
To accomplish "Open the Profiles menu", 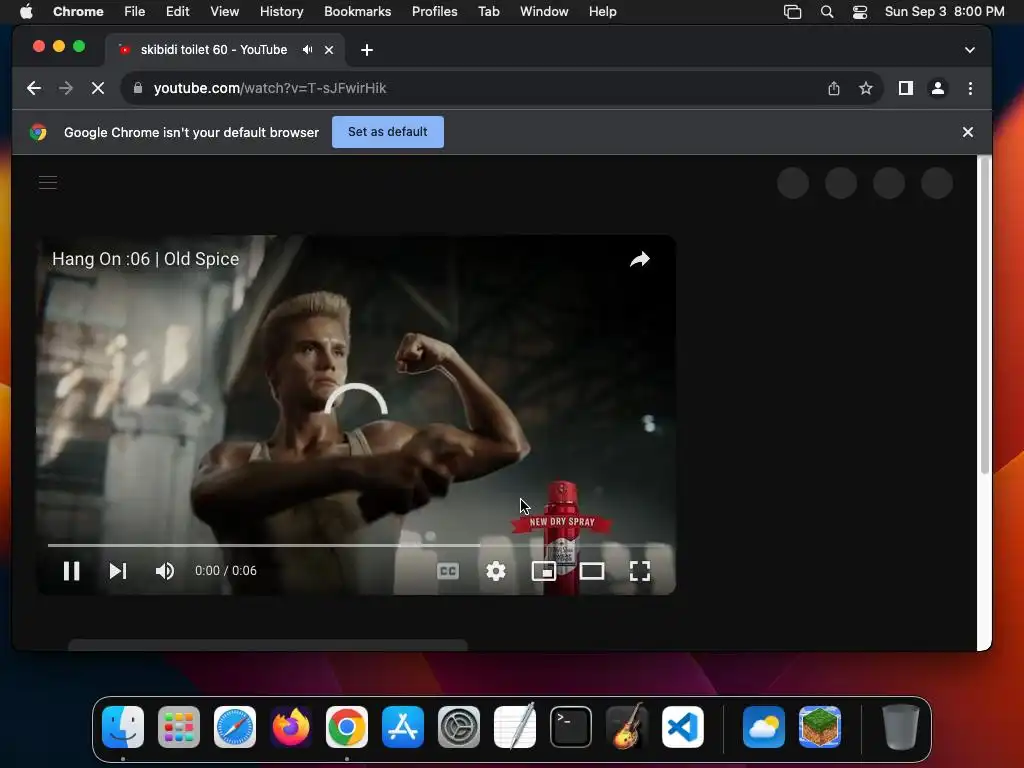I will (x=434, y=12).
